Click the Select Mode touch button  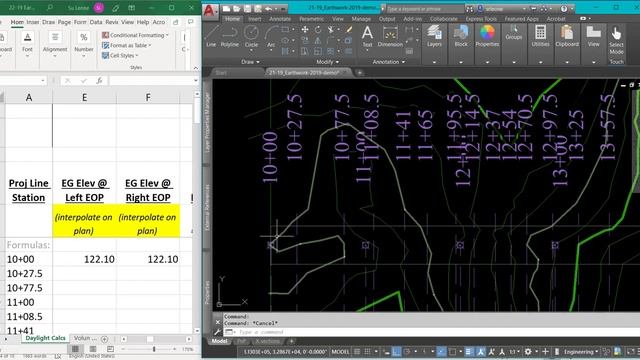pos(616,40)
